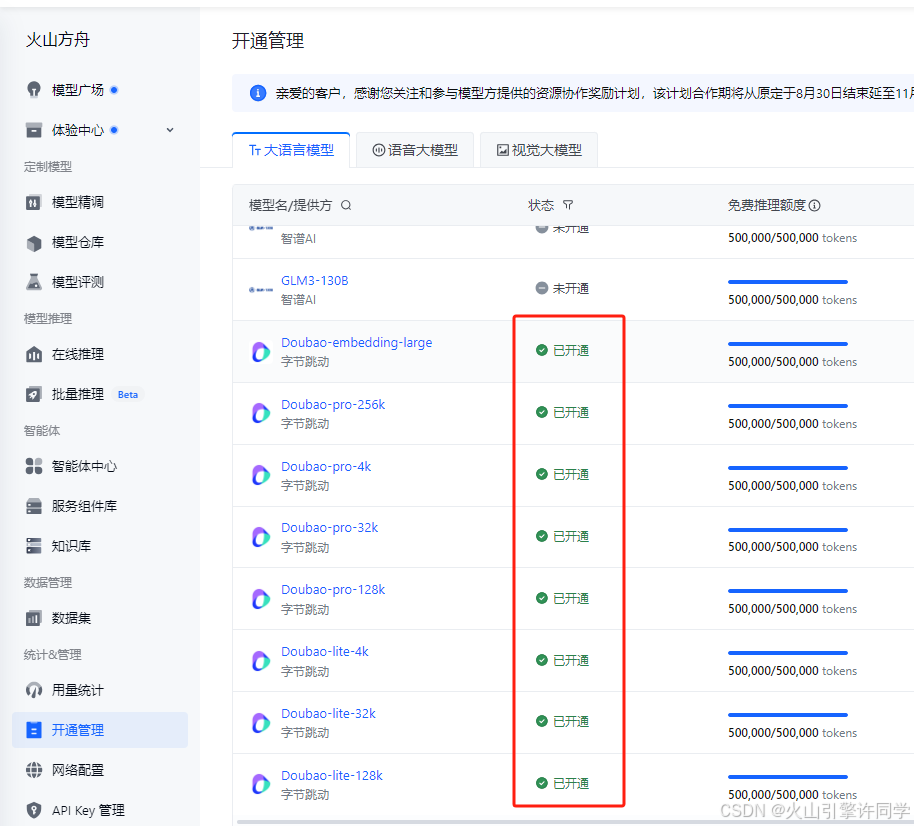Expand the 体验中心 chevron
Viewport: 914px width, 826px height.
coord(170,130)
